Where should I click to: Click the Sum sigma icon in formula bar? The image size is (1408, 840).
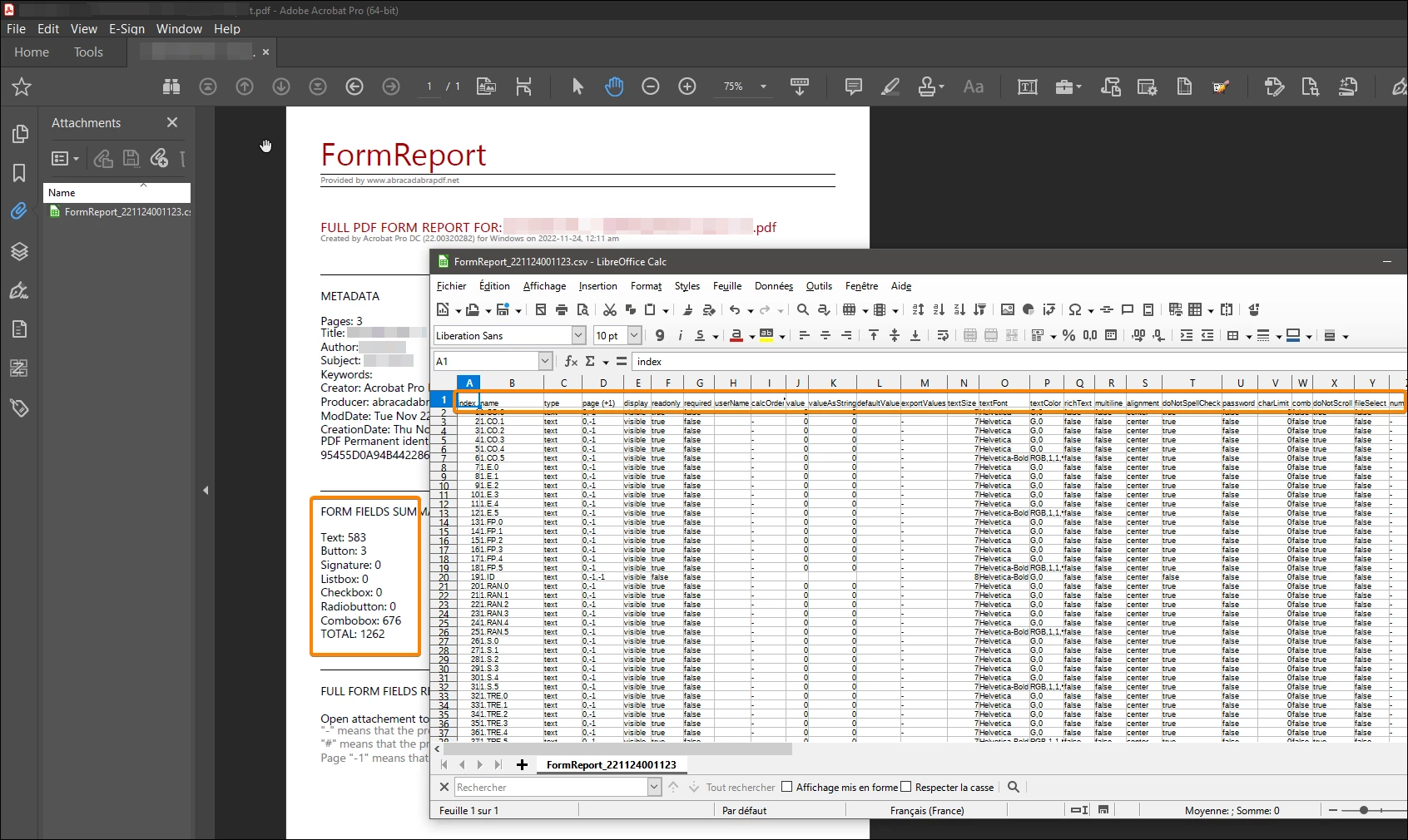590,361
